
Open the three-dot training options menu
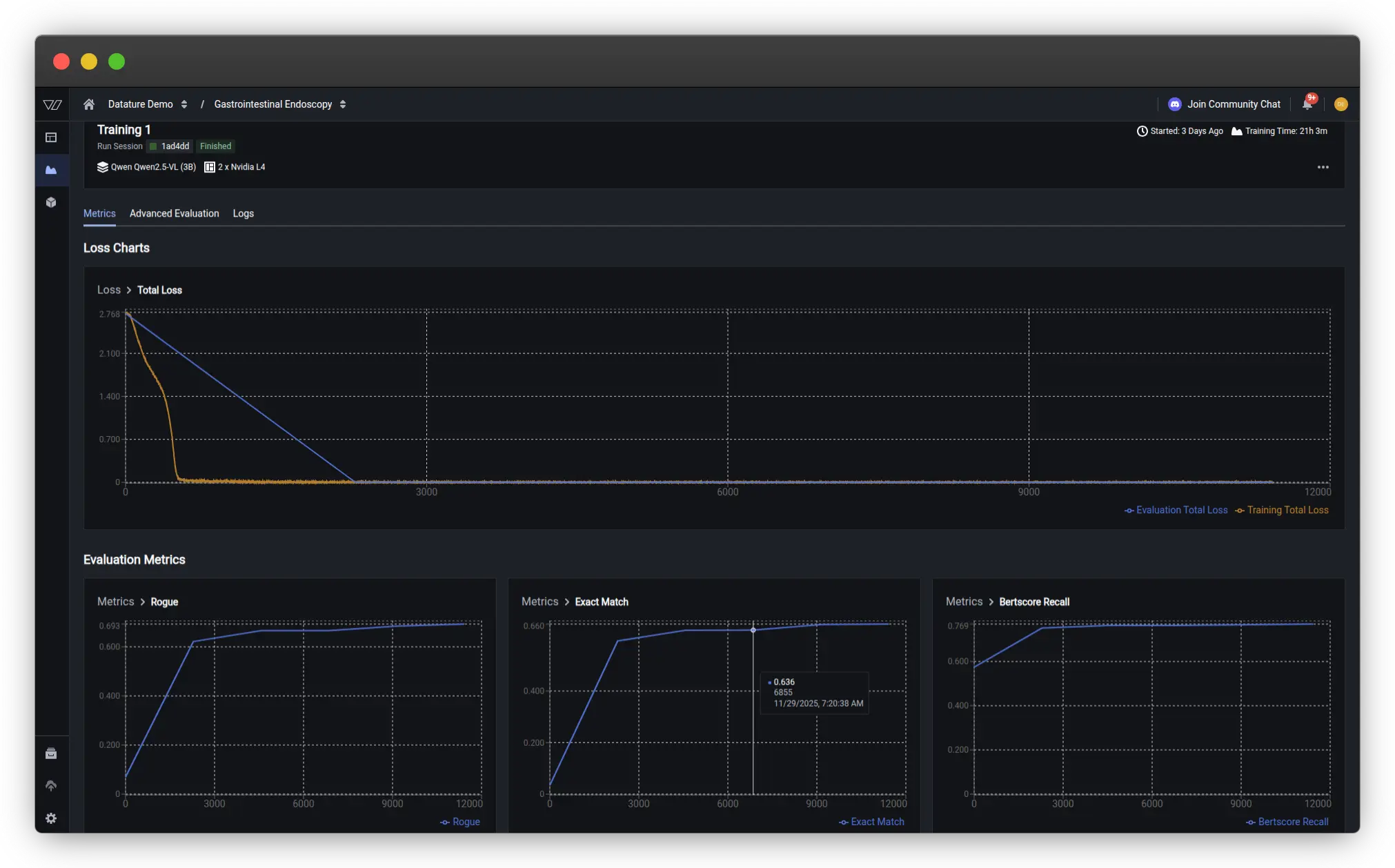[x=1323, y=167]
